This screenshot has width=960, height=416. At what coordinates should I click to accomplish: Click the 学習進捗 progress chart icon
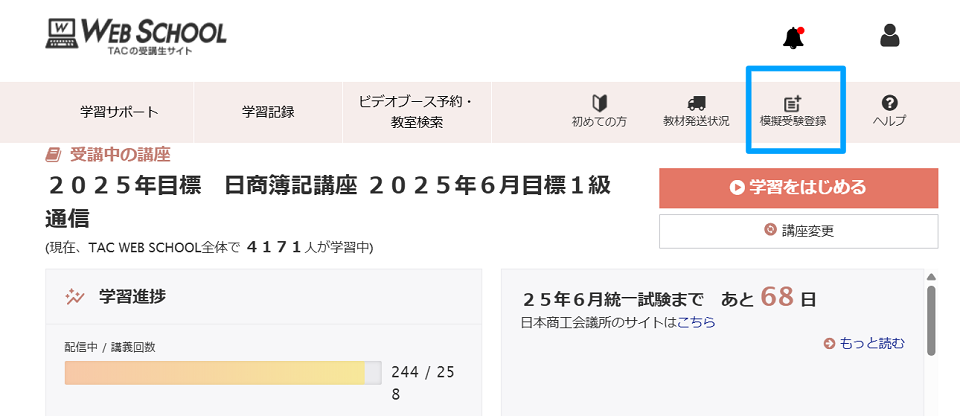tap(74, 296)
